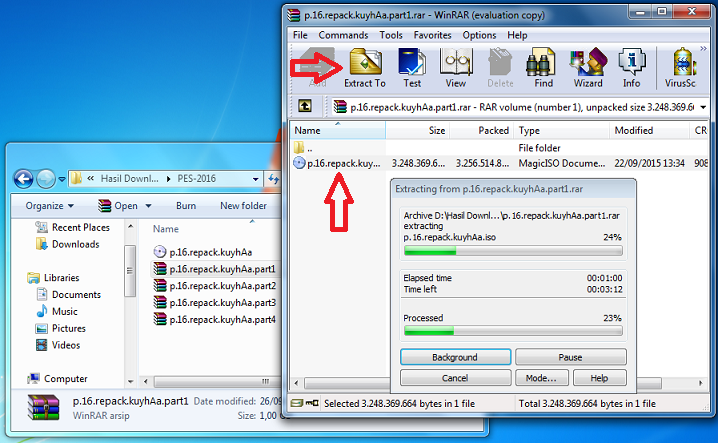Viewport: 718px width, 443px height.
Task: Select Pictures library
Action: pyautogui.click(x=61, y=328)
